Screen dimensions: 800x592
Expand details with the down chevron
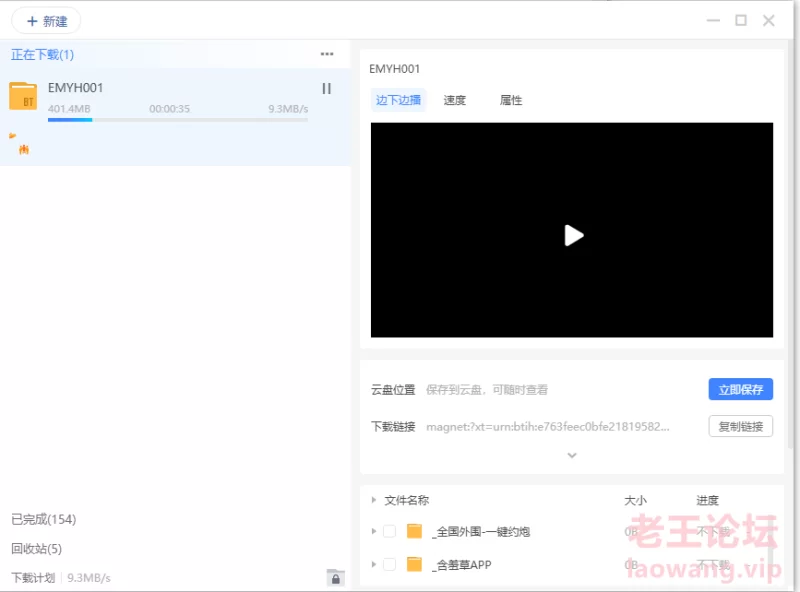(572, 455)
